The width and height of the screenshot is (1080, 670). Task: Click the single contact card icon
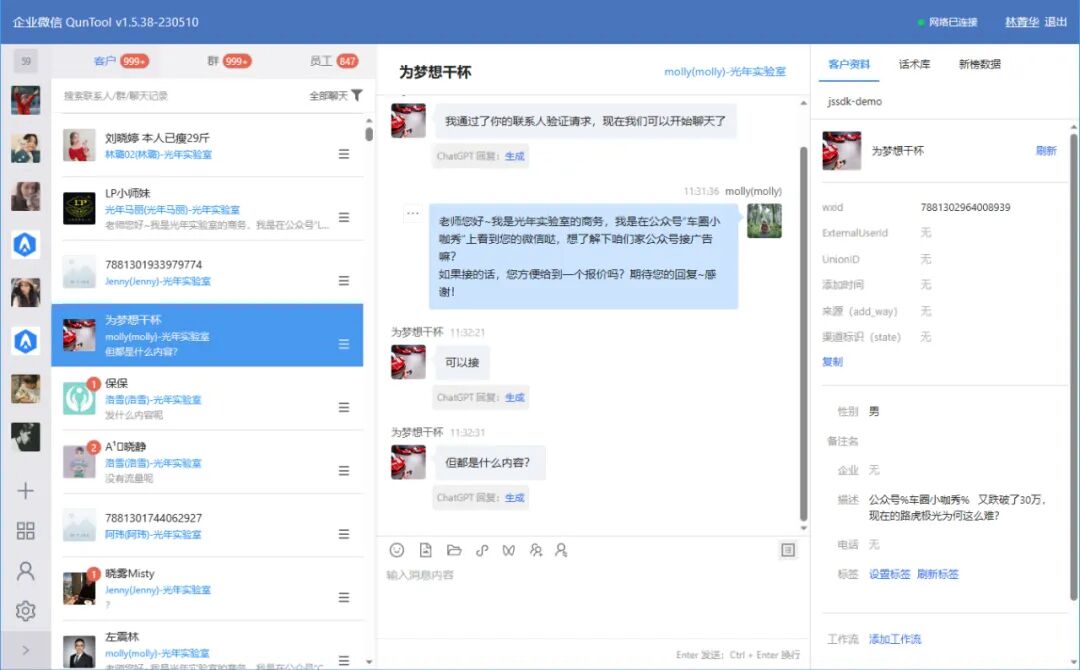coord(561,550)
